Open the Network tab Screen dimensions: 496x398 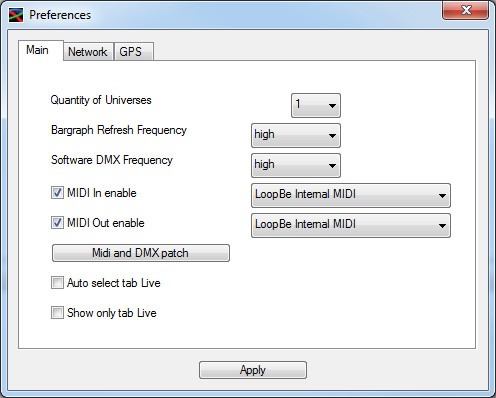88,52
